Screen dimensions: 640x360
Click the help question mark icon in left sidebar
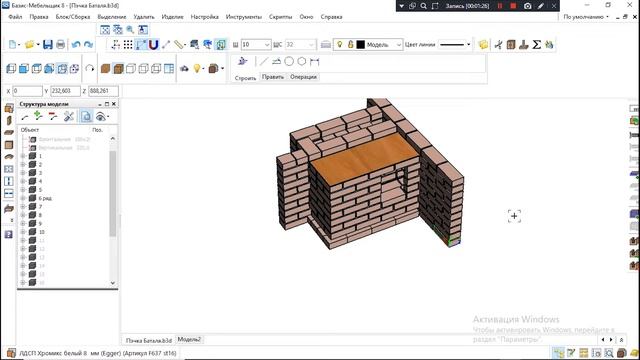click(x=9, y=234)
